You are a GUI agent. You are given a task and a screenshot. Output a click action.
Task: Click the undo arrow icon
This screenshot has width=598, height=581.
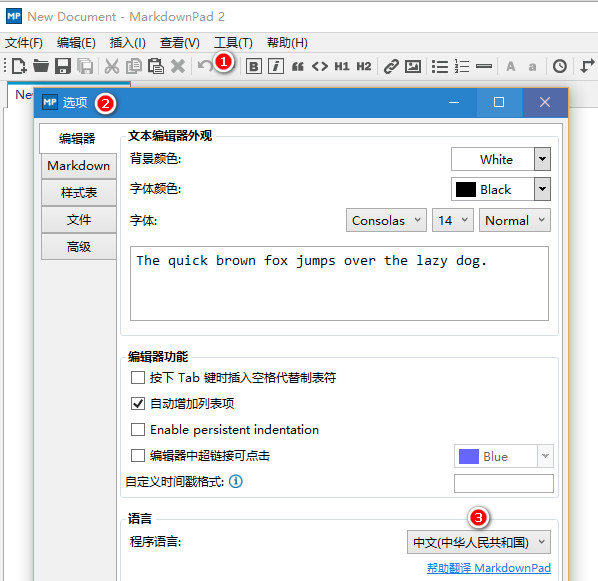pos(205,66)
